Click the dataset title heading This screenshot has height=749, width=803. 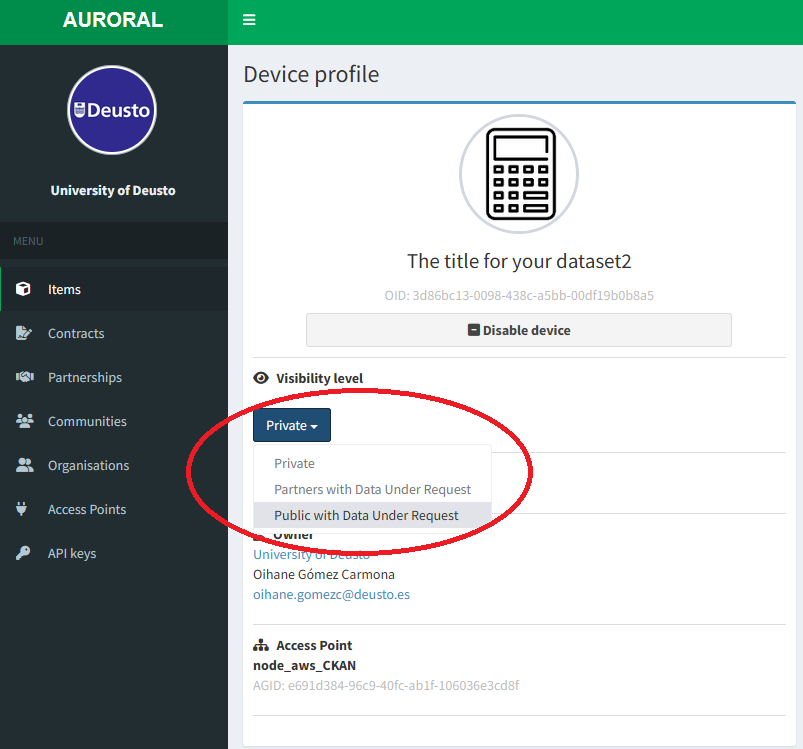point(519,261)
